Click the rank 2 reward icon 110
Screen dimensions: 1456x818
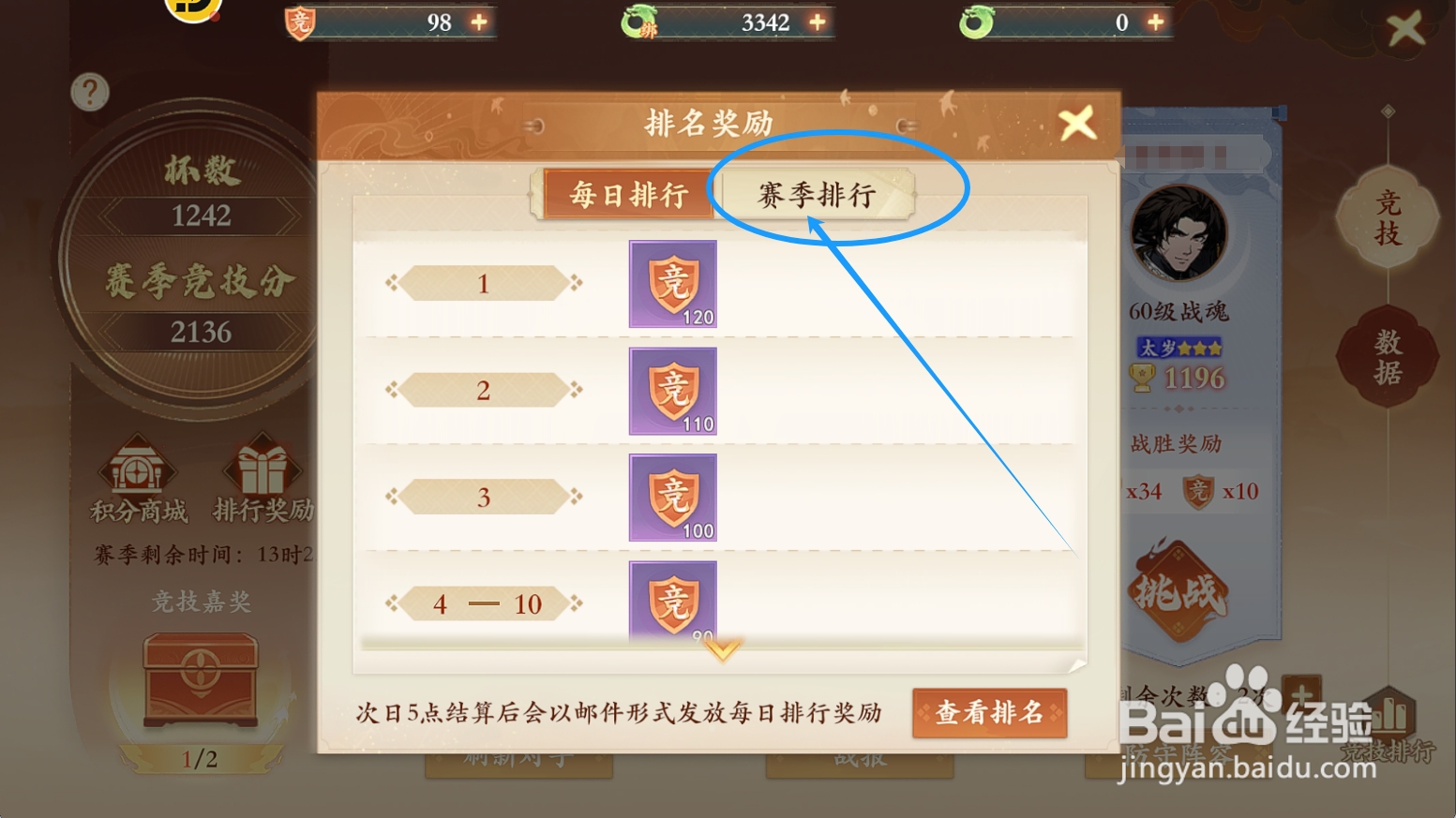coord(673,391)
